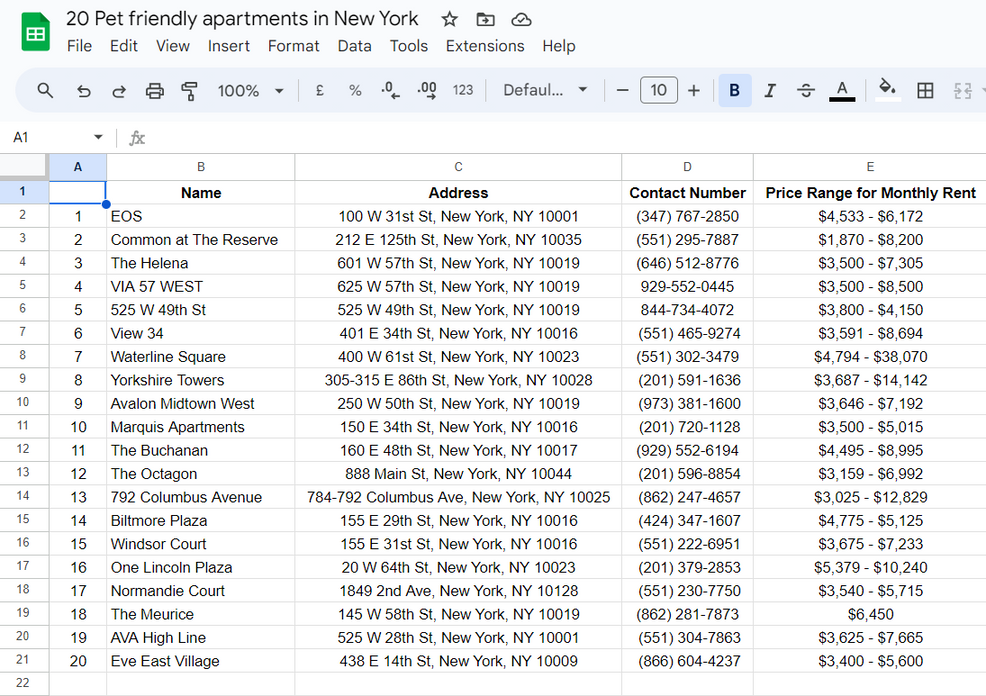This screenshot has height=696, width=986.
Task: Open the text color picker
Action: click(x=842, y=91)
